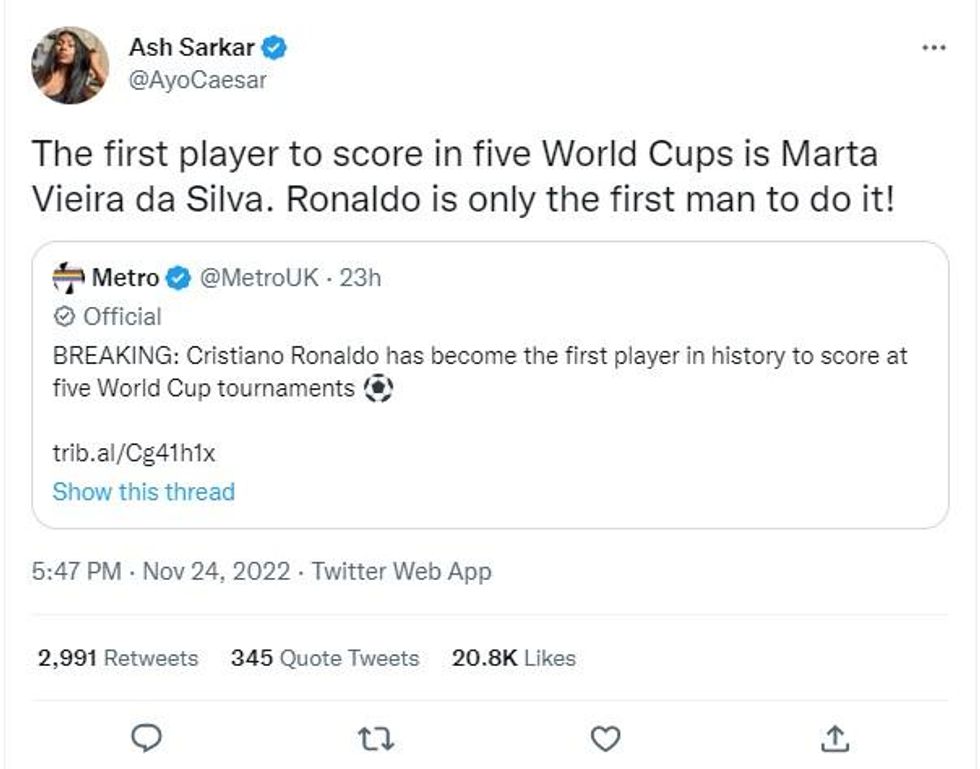Open the three-dot more options menu
980x769 pixels.
tap(932, 48)
